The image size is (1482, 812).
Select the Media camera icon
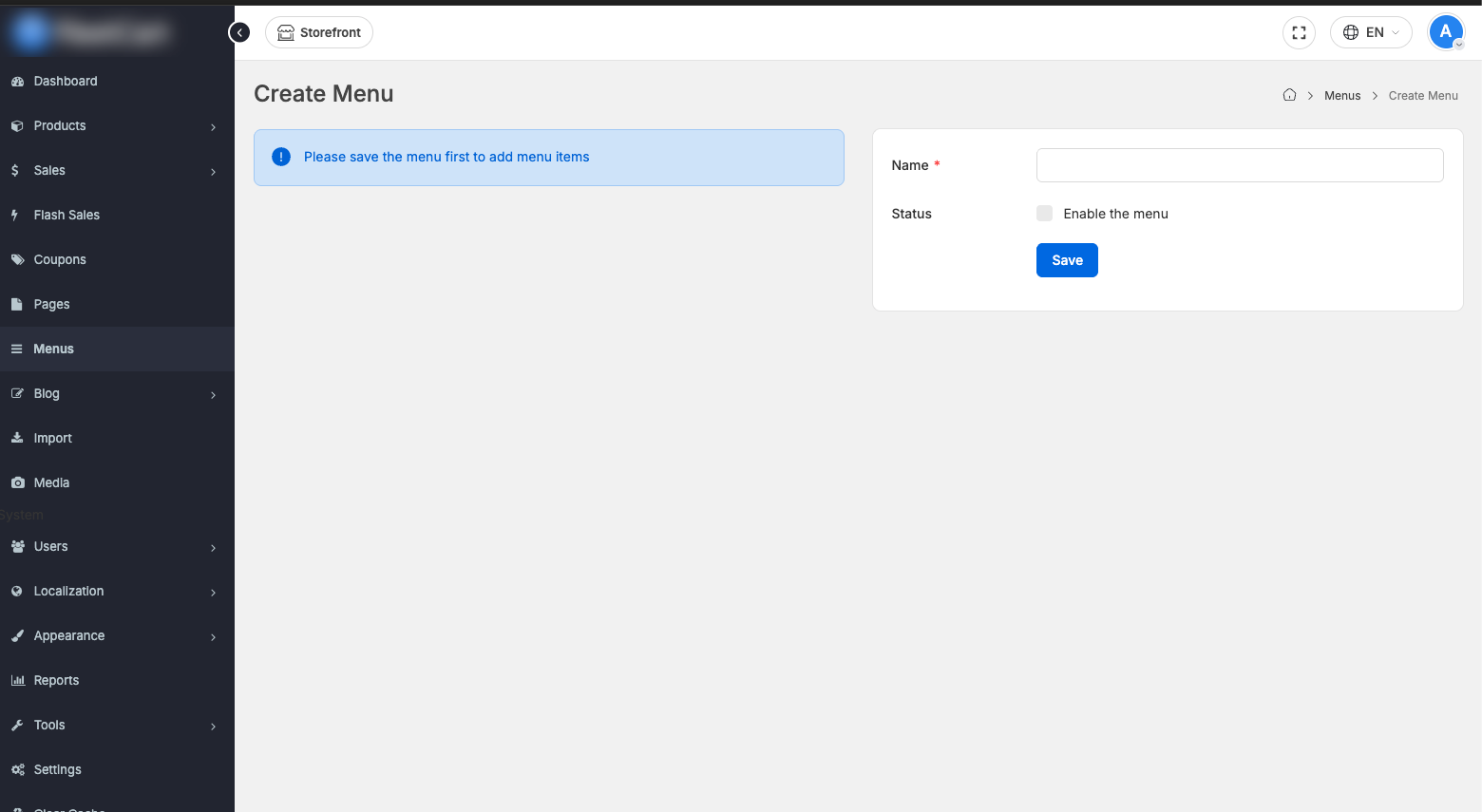[16, 482]
